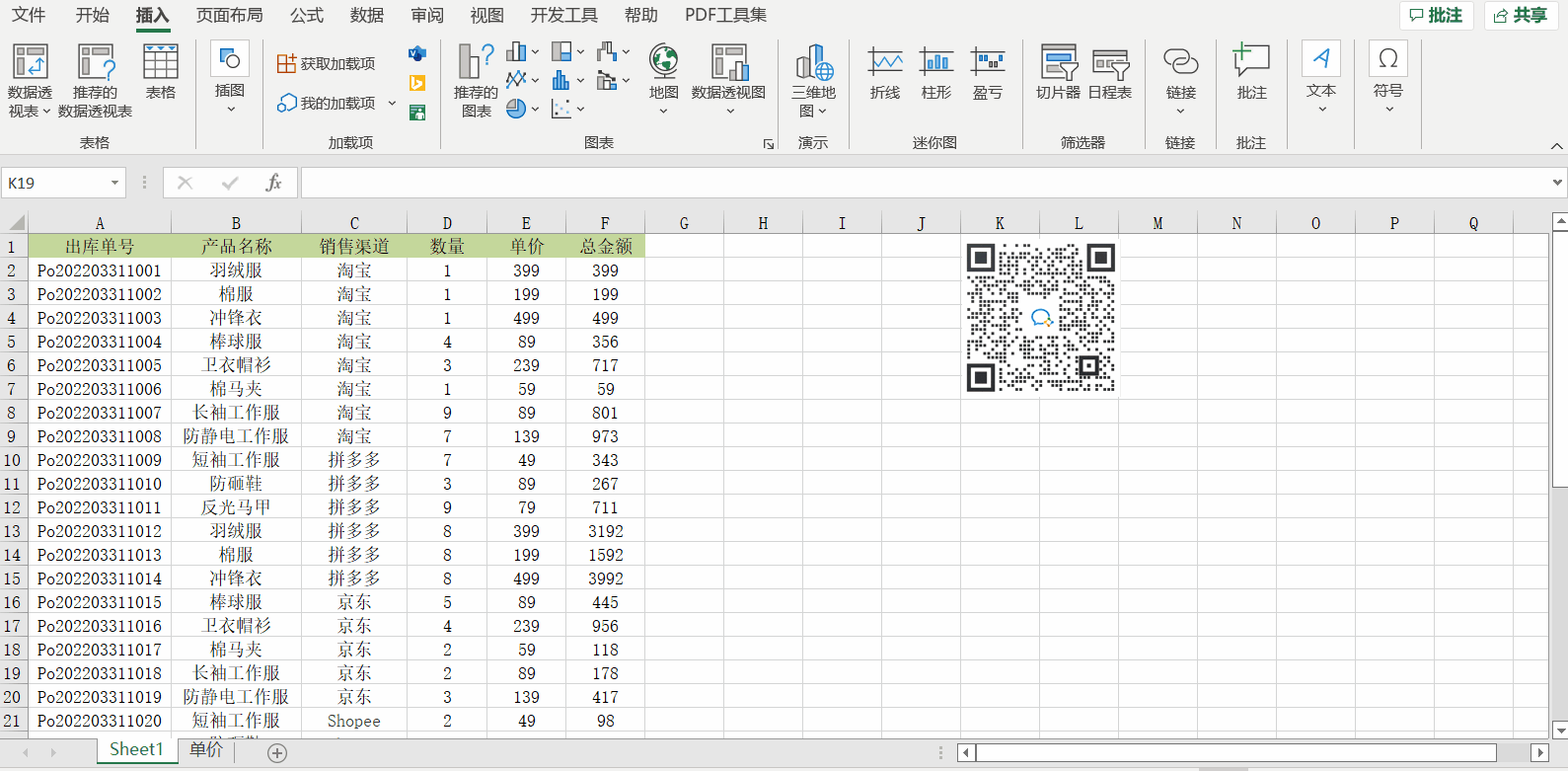Add a new sheet with plus button

[277, 753]
